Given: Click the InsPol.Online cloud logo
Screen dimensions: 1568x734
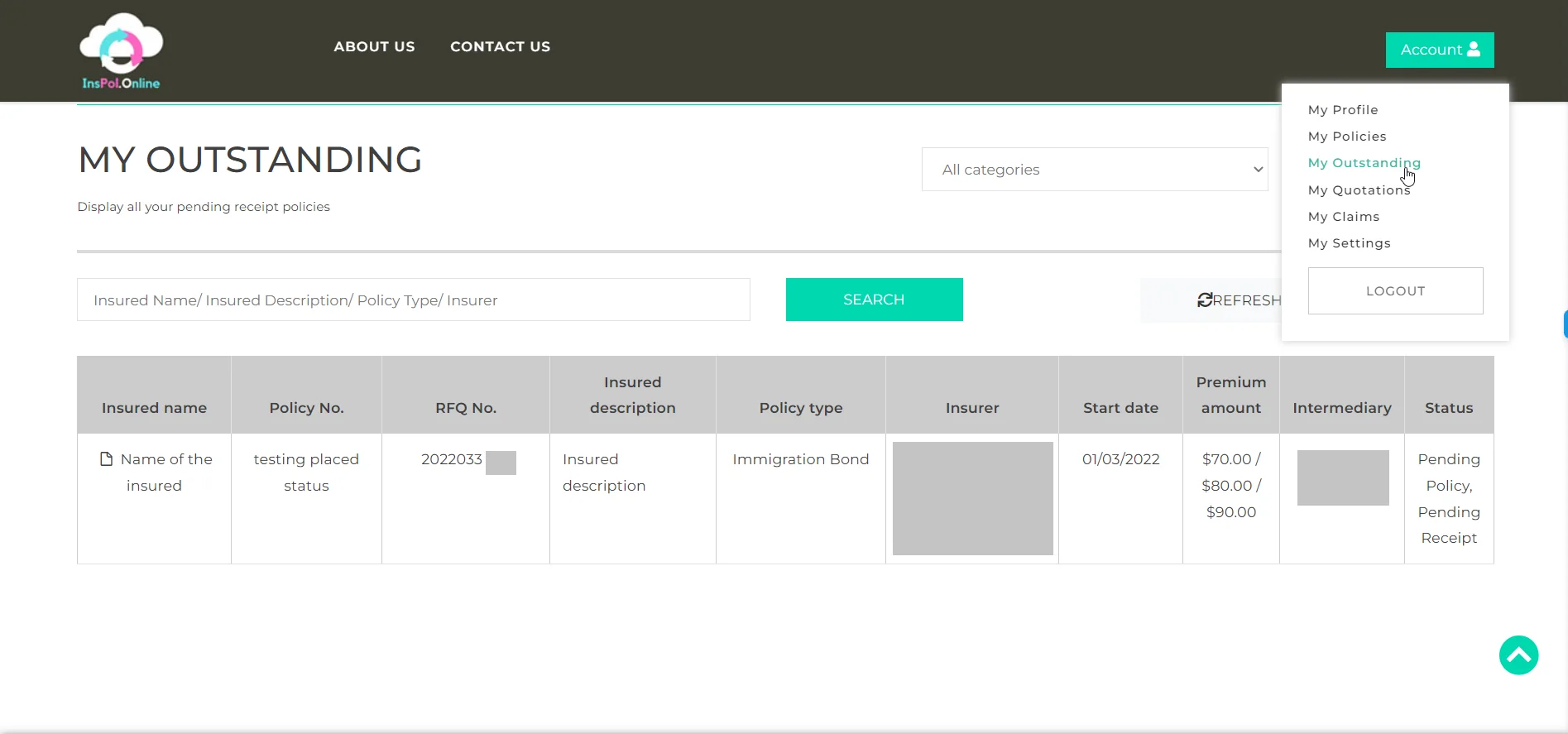Looking at the screenshot, I should click(121, 50).
